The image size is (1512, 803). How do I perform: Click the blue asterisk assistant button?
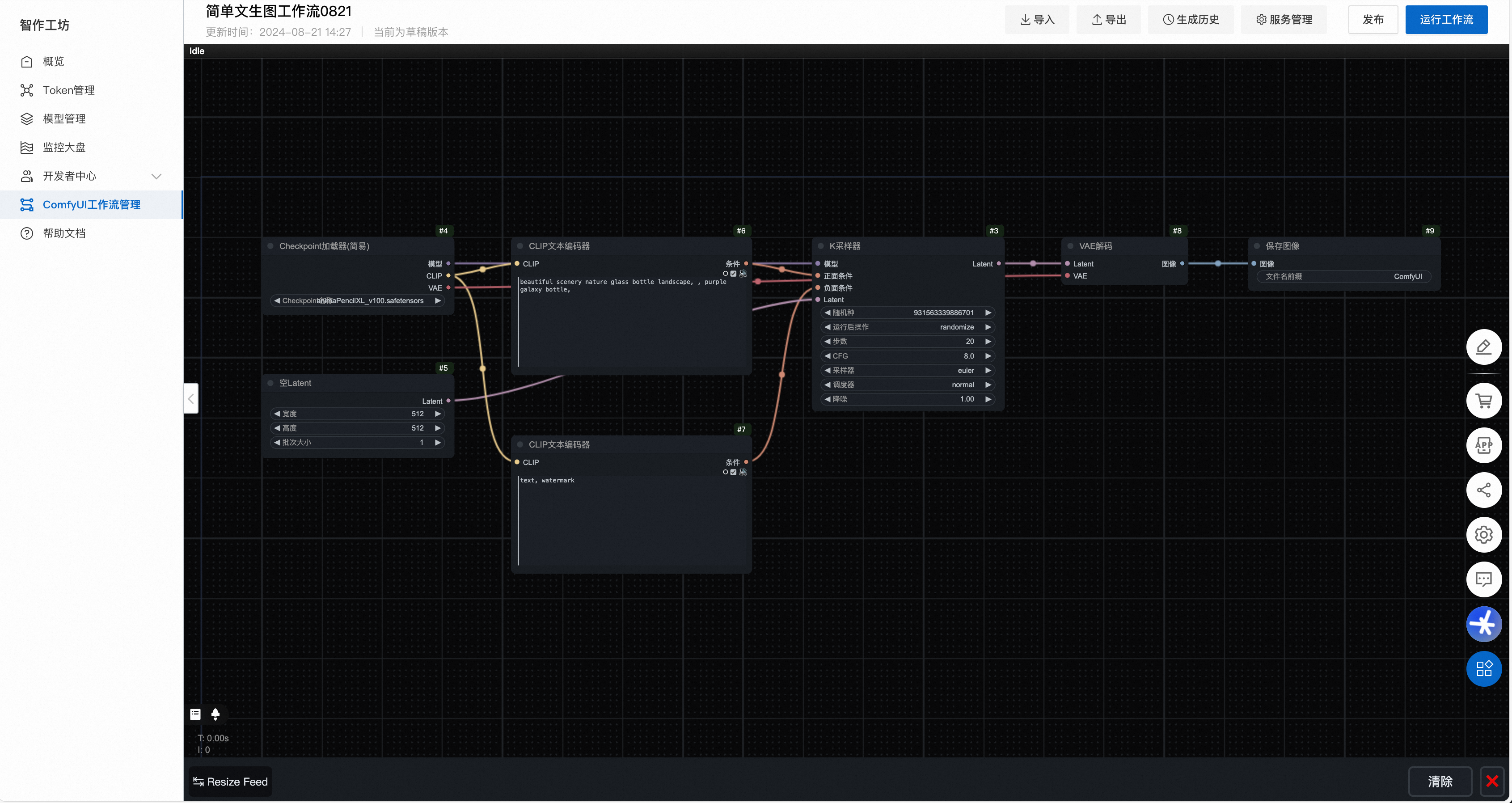(1483, 624)
